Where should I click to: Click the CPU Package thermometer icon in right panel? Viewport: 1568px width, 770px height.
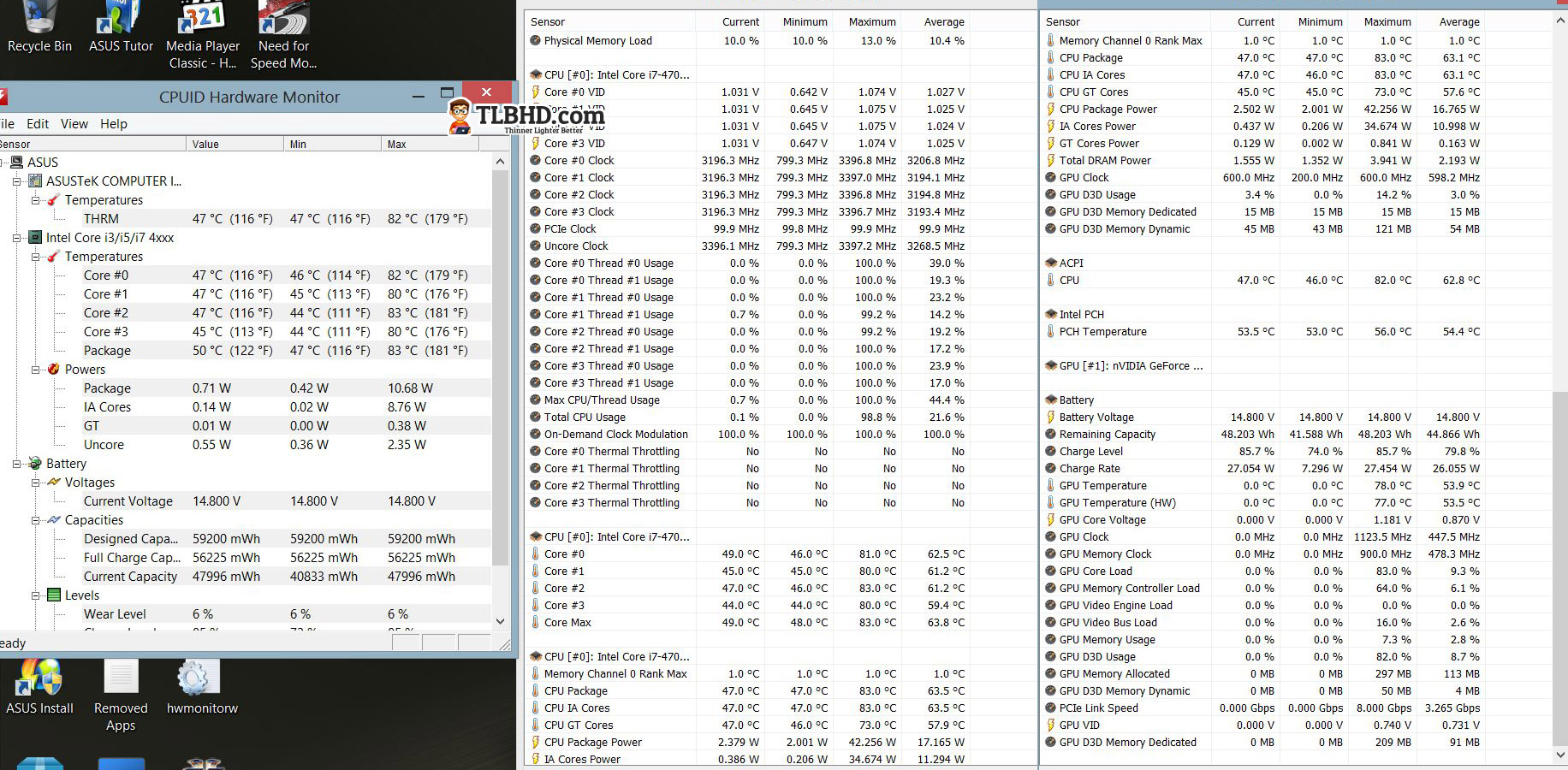point(1050,57)
